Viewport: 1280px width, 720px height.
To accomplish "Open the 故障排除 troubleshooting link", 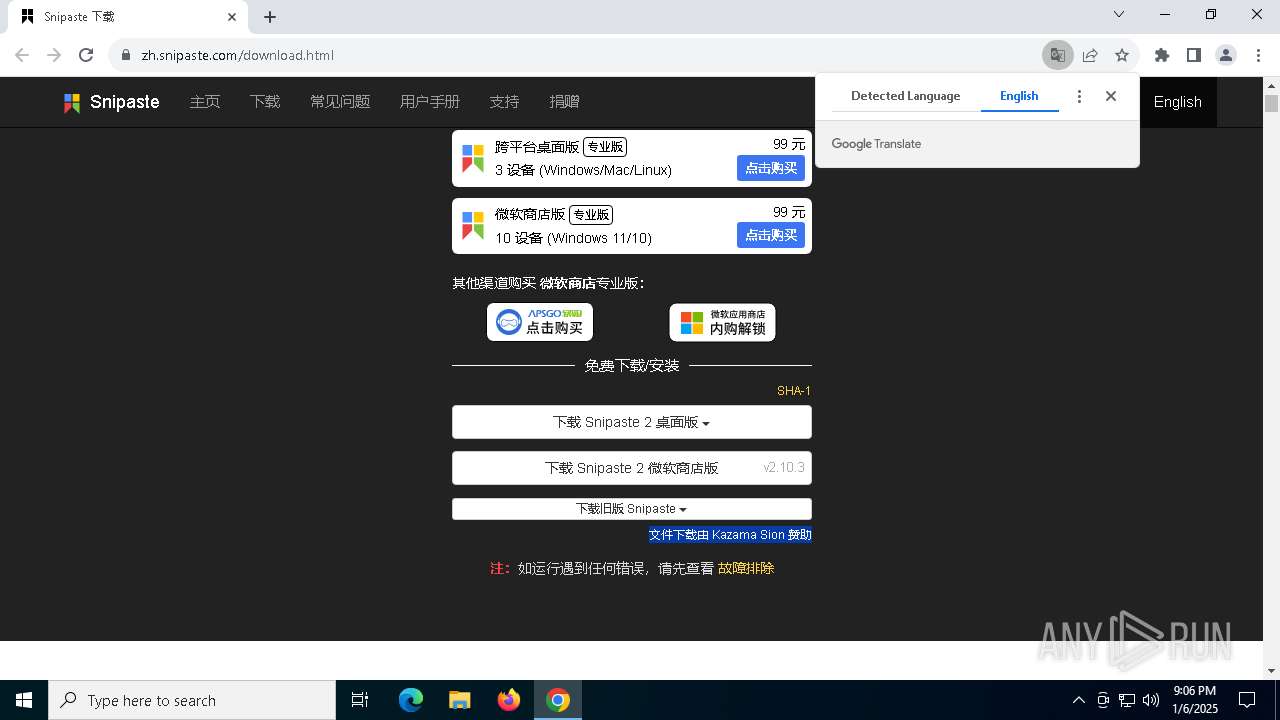I will click(746, 568).
